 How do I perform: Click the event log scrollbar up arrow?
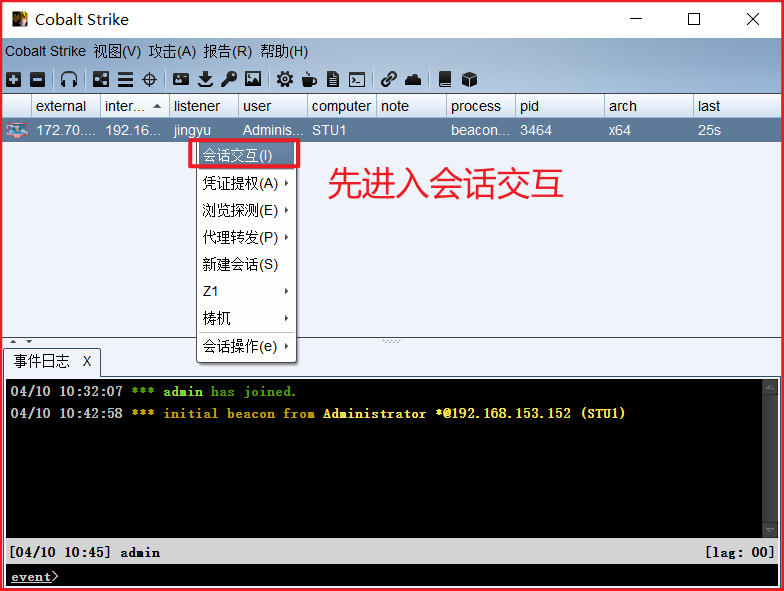pyautogui.click(x=770, y=386)
